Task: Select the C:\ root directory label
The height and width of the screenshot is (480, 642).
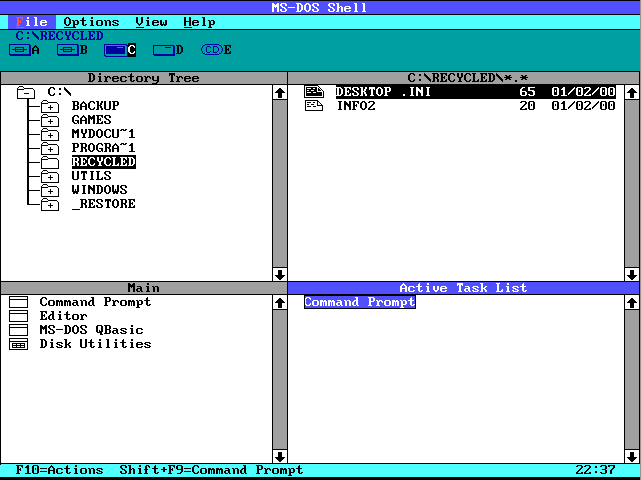Action: click(x=59, y=92)
